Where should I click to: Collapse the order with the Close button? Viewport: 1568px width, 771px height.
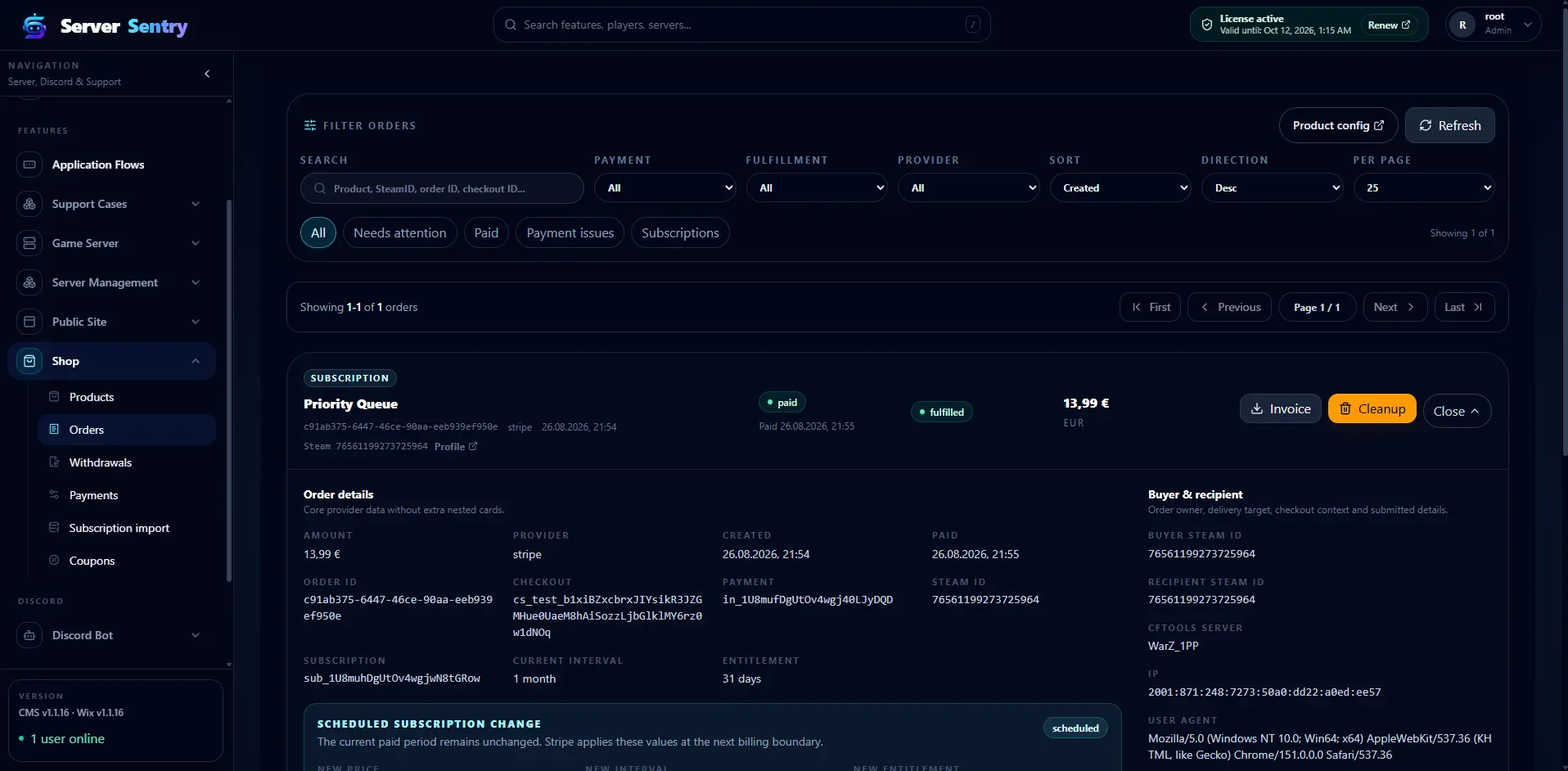(1457, 411)
